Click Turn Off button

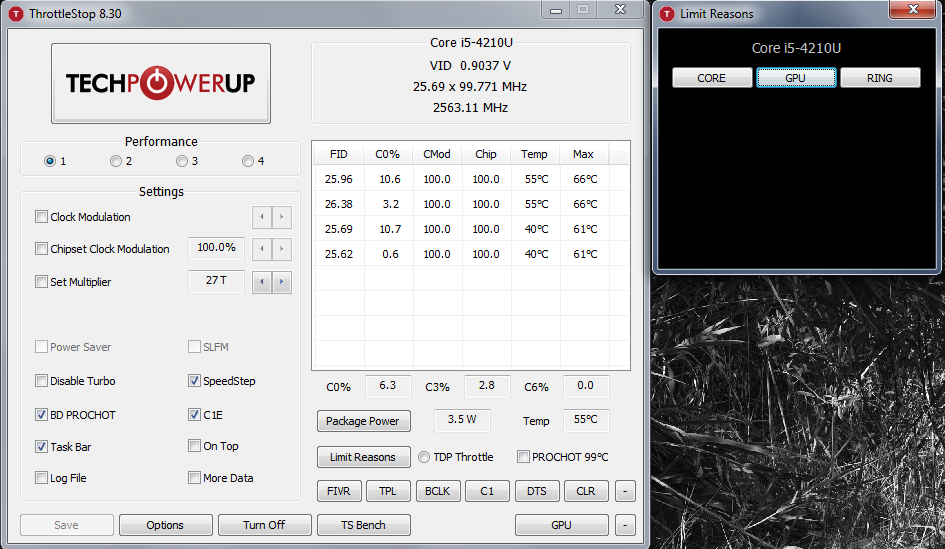(265, 525)
